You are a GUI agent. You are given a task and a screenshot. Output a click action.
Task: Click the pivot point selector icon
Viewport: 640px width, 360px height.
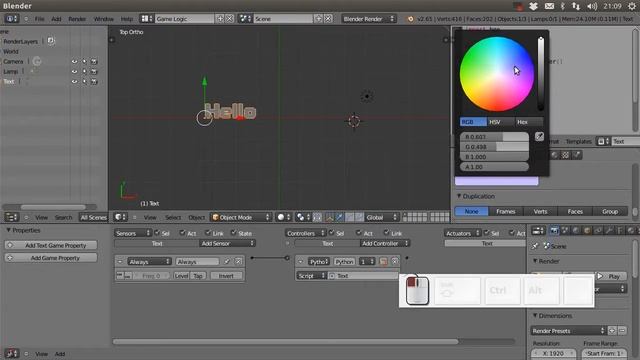tap(303, 217)
